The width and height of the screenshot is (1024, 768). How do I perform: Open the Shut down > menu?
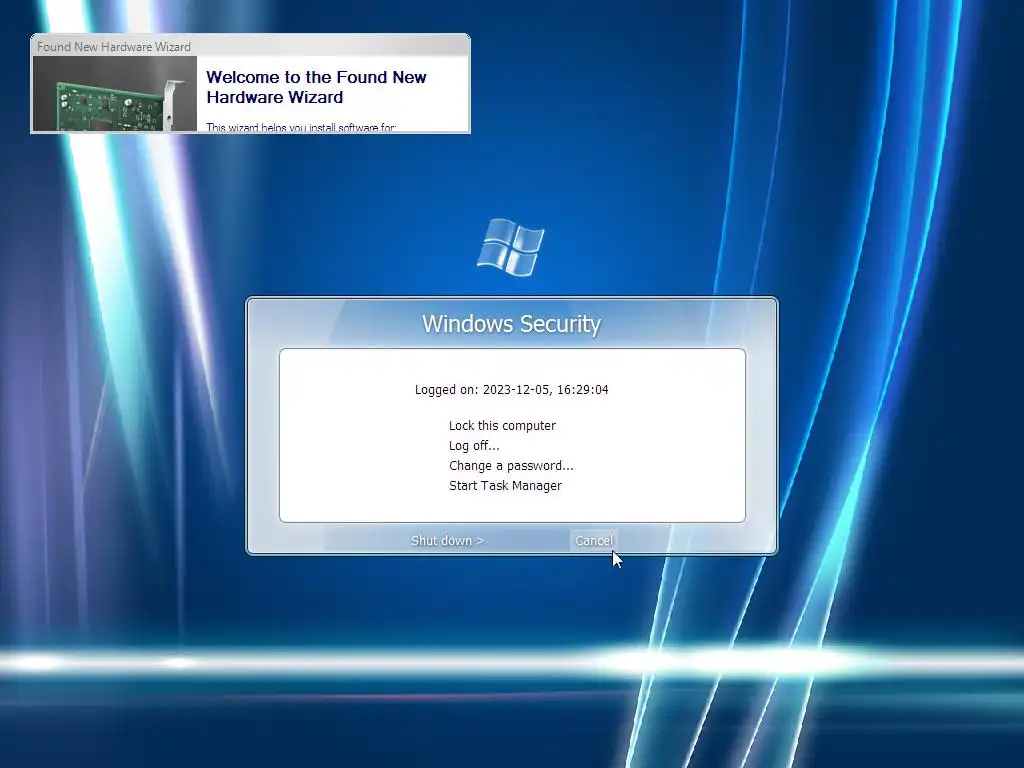pyautogui.click(x=447, y=541)
